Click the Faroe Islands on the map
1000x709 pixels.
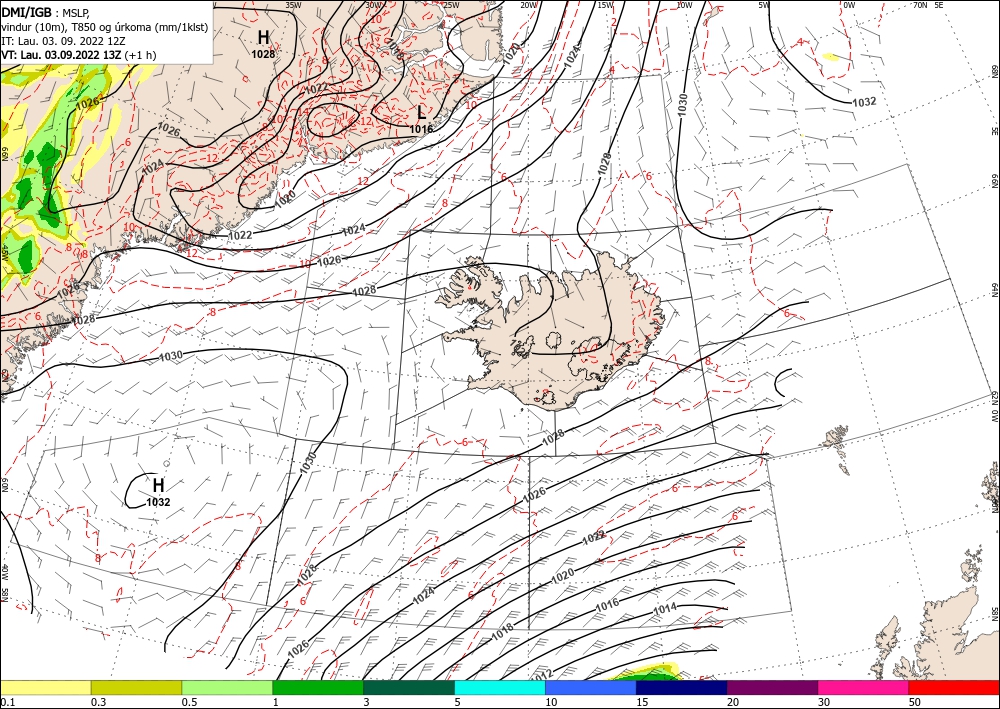tap(837, 440)
